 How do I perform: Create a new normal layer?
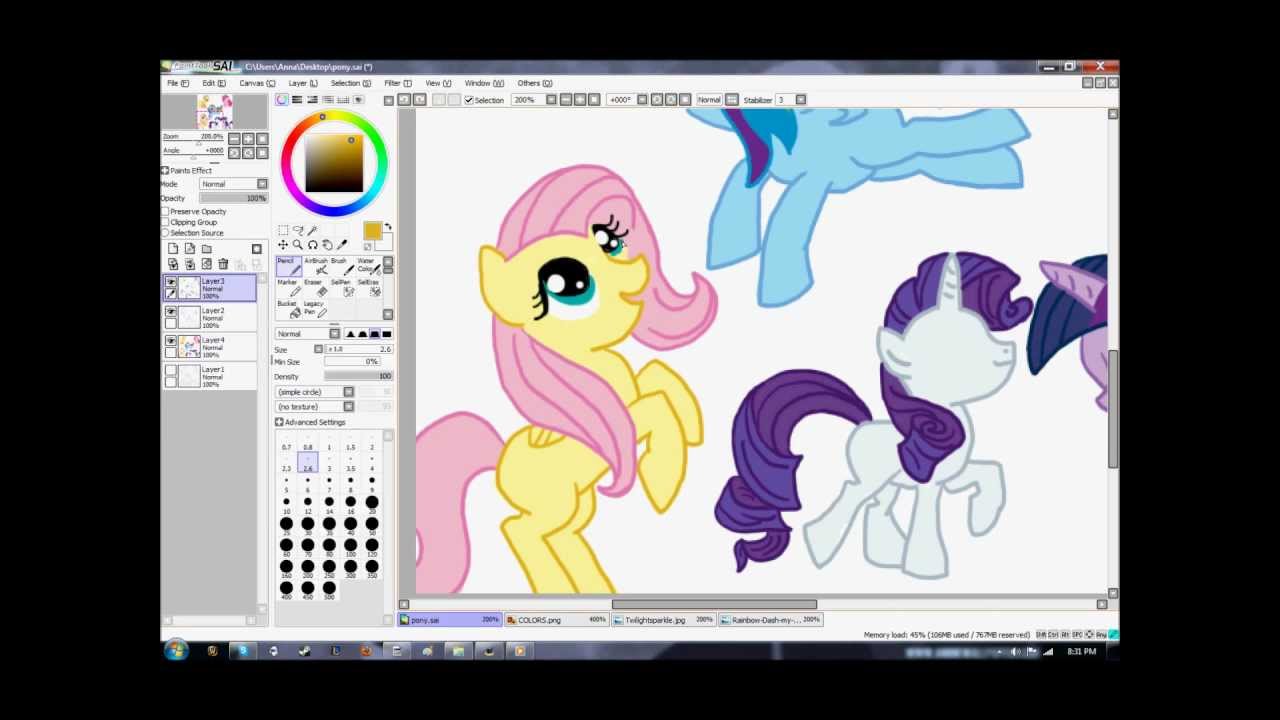[x=173, y=249]
